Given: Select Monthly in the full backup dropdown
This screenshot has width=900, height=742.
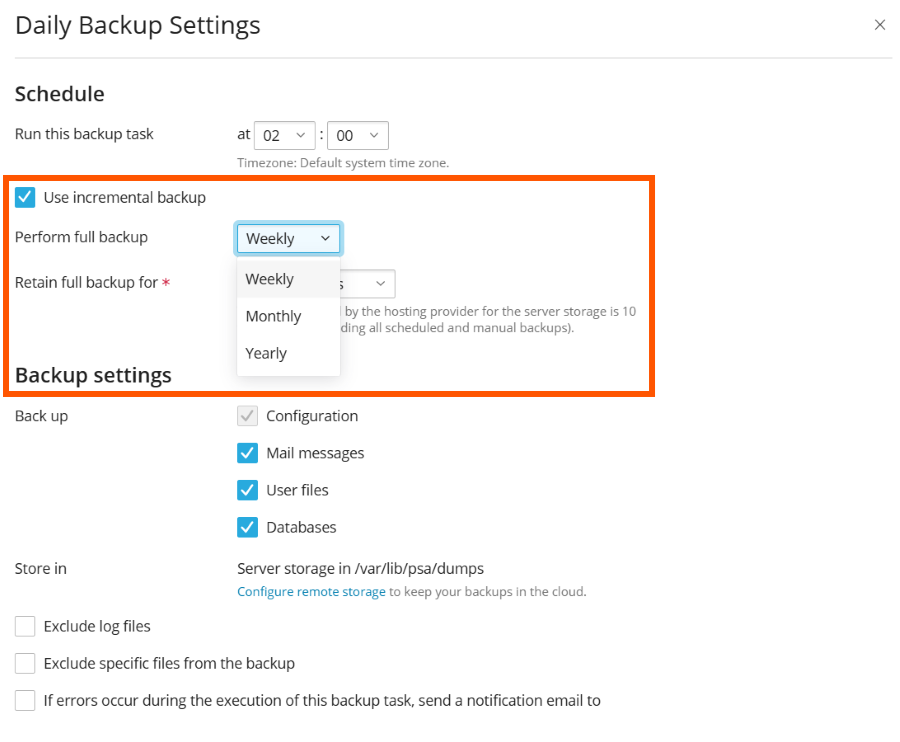Looking at the screenshot, I should (x=272, y=316).
